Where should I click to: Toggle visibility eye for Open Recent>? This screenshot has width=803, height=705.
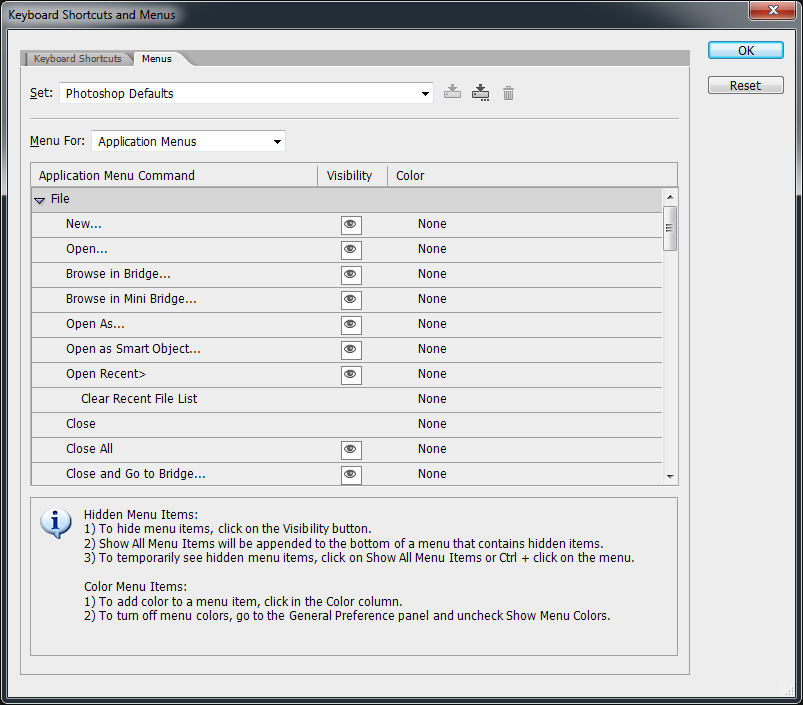point(351,375)
